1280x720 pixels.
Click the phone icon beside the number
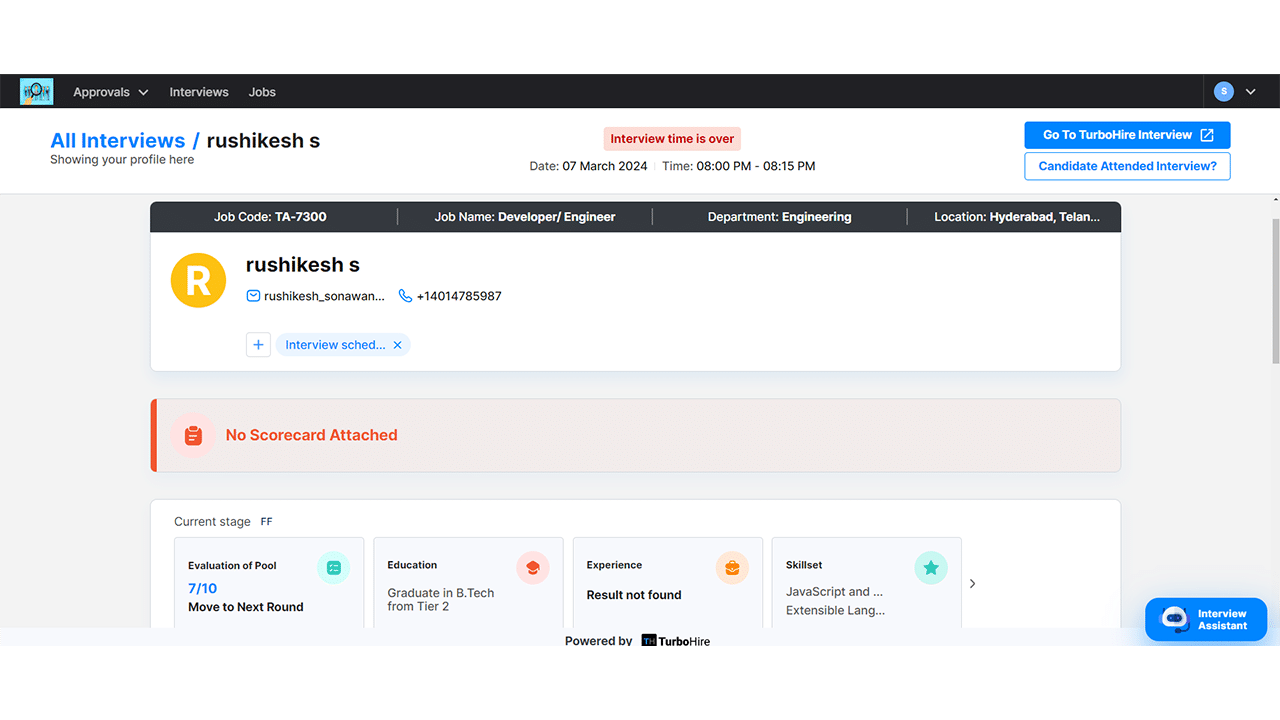(405, 296)
